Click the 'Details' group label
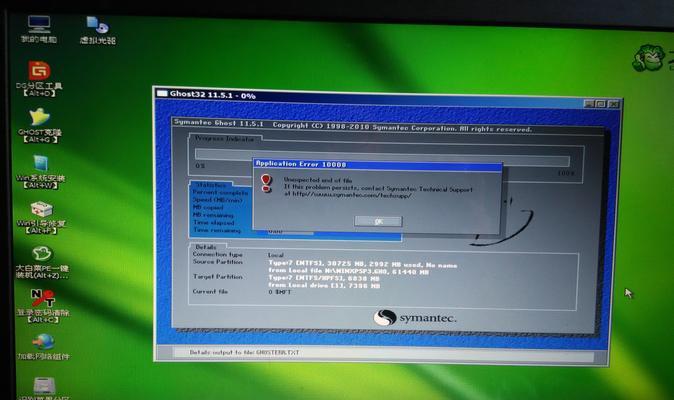The height and width of the screenshot is (400, 674). point(205,247)
